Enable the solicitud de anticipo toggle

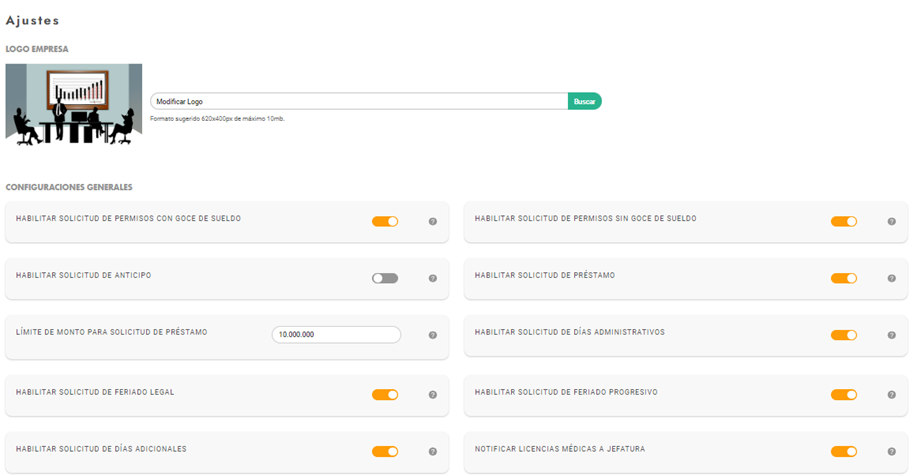click(385, 278)
